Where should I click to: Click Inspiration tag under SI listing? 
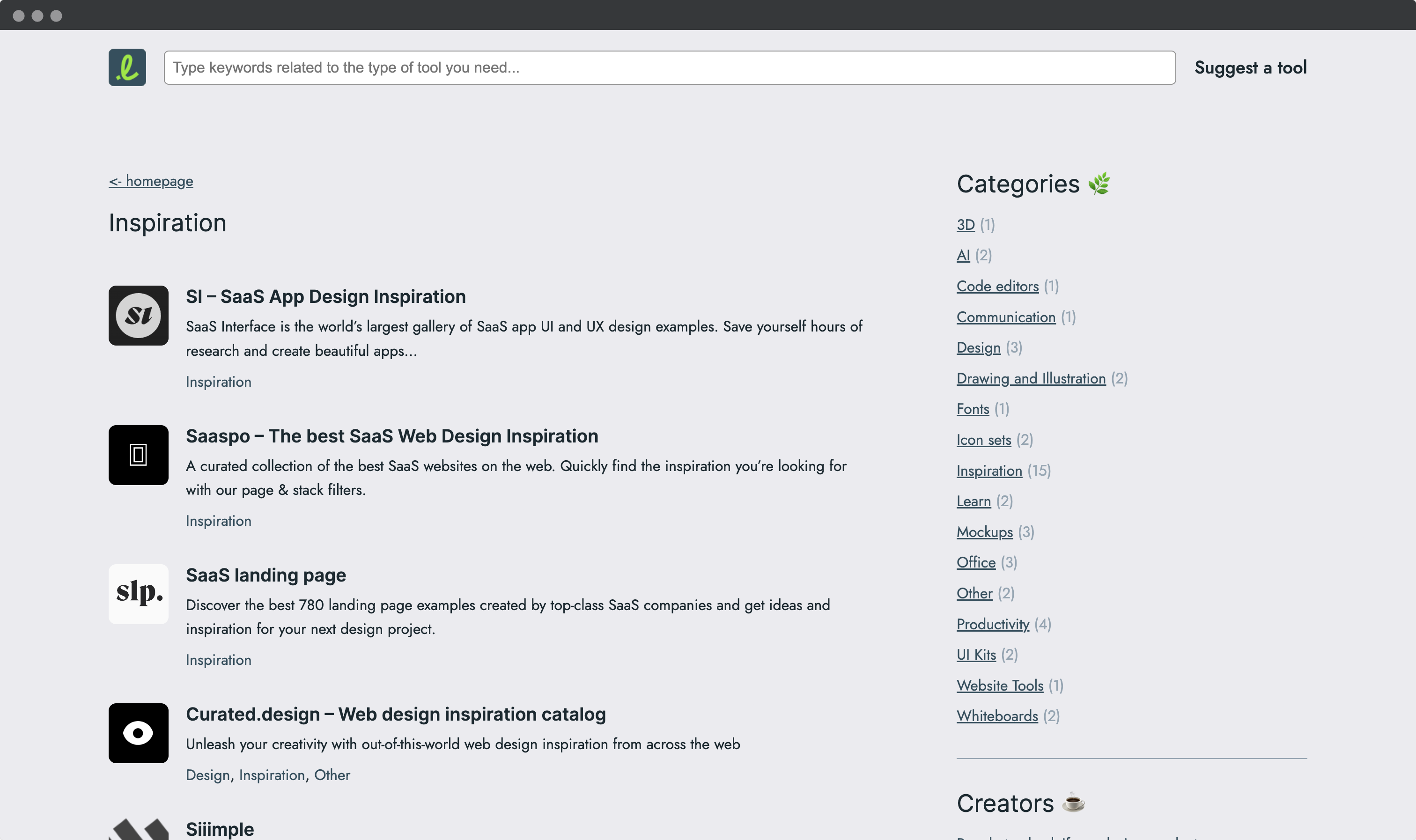pos(219,382)
